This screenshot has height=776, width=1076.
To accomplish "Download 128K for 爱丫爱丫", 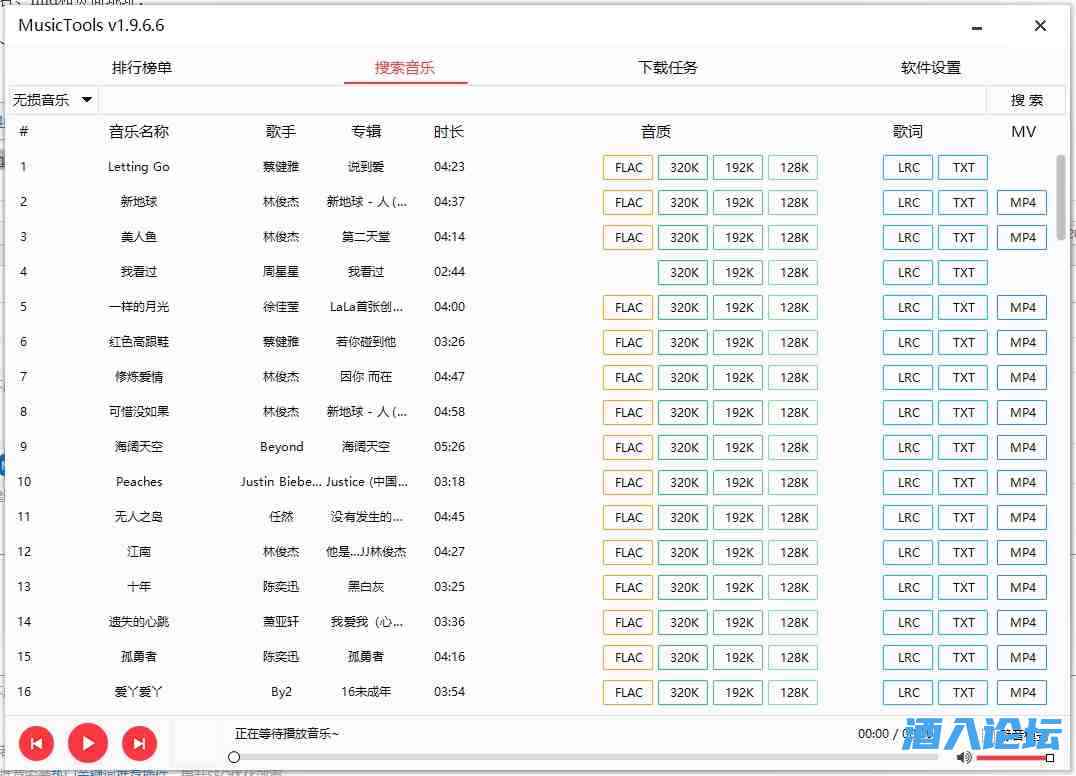I will point(793,693).
